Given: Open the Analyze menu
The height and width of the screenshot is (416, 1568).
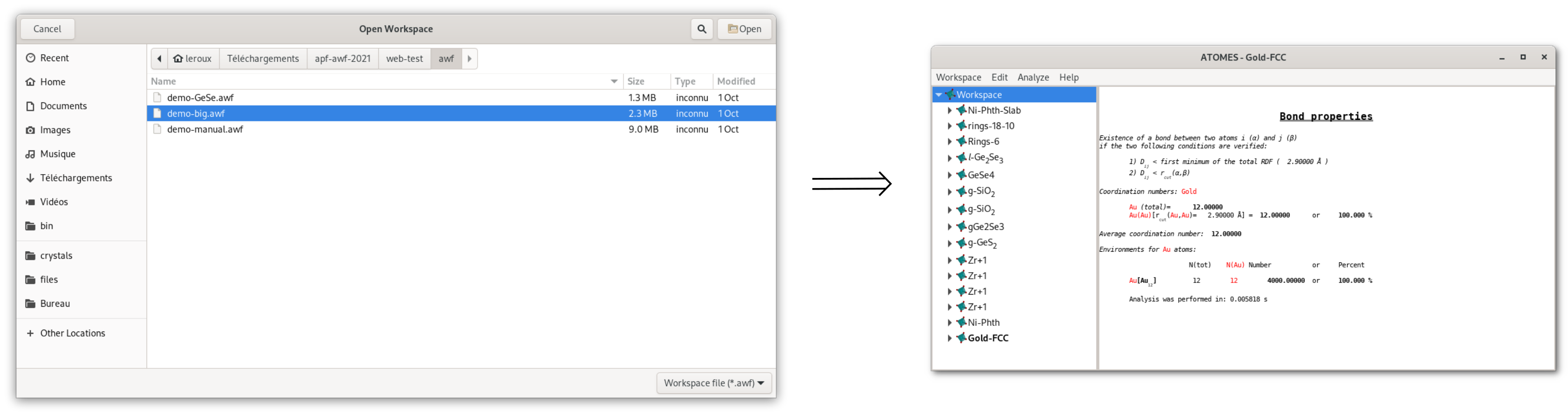Looking at the screenshot, I should (x=1033, y=78).
